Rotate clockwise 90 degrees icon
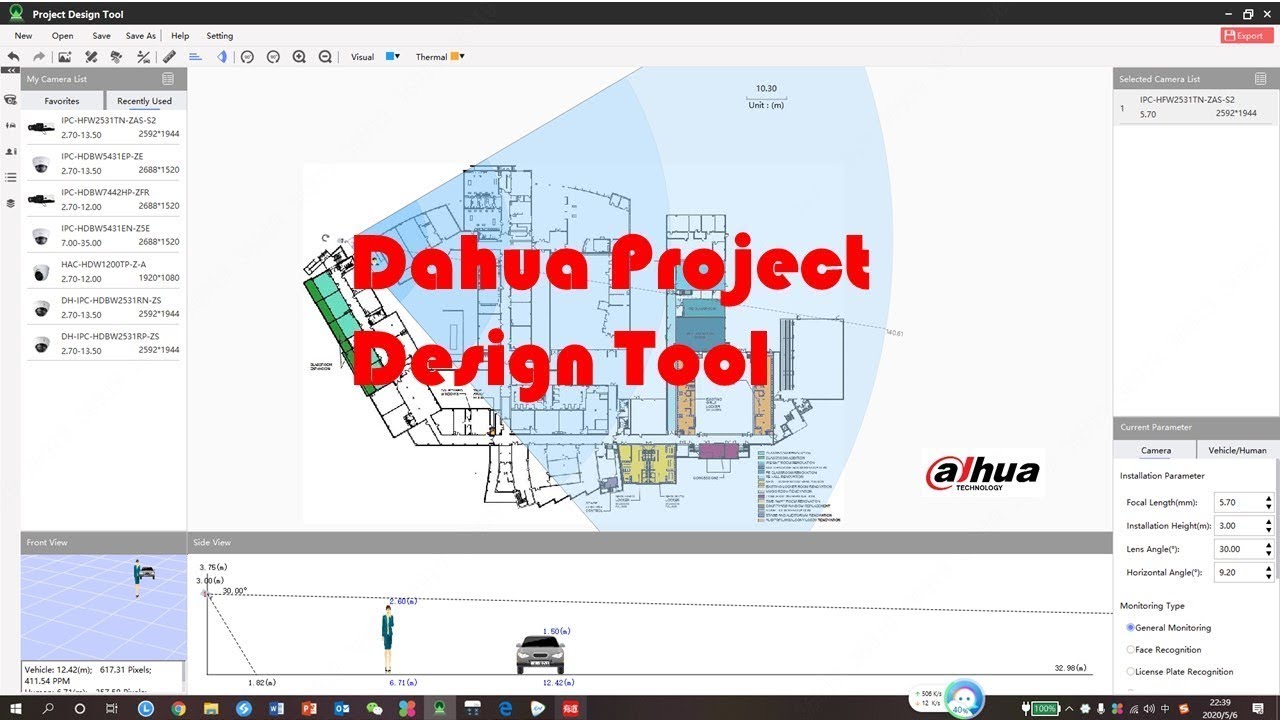The image size is (1280, 720). coord(273,57)
